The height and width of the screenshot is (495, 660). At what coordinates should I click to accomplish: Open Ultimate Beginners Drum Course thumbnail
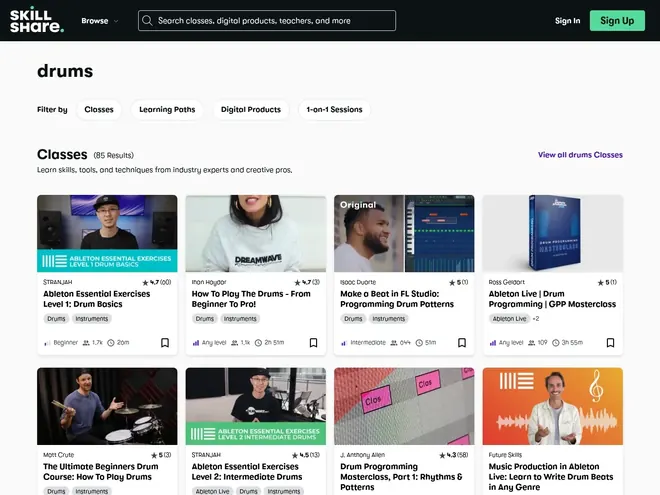[107, 406]
